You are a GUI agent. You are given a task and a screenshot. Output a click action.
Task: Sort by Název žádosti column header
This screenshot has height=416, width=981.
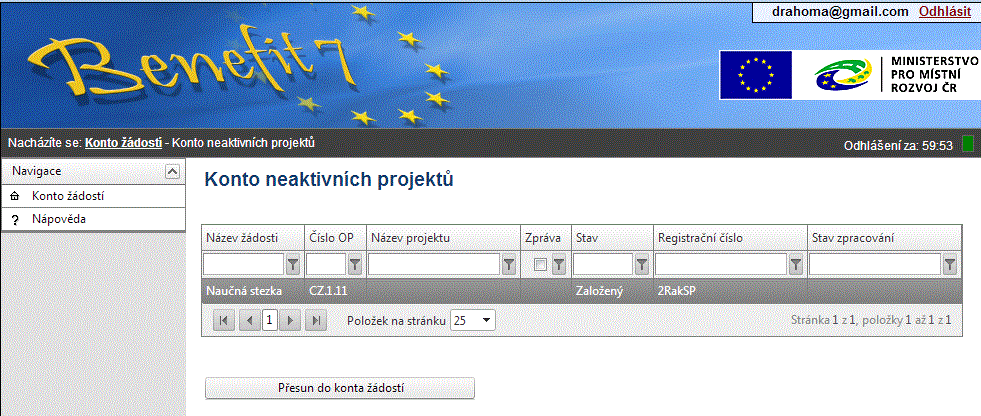241,238
